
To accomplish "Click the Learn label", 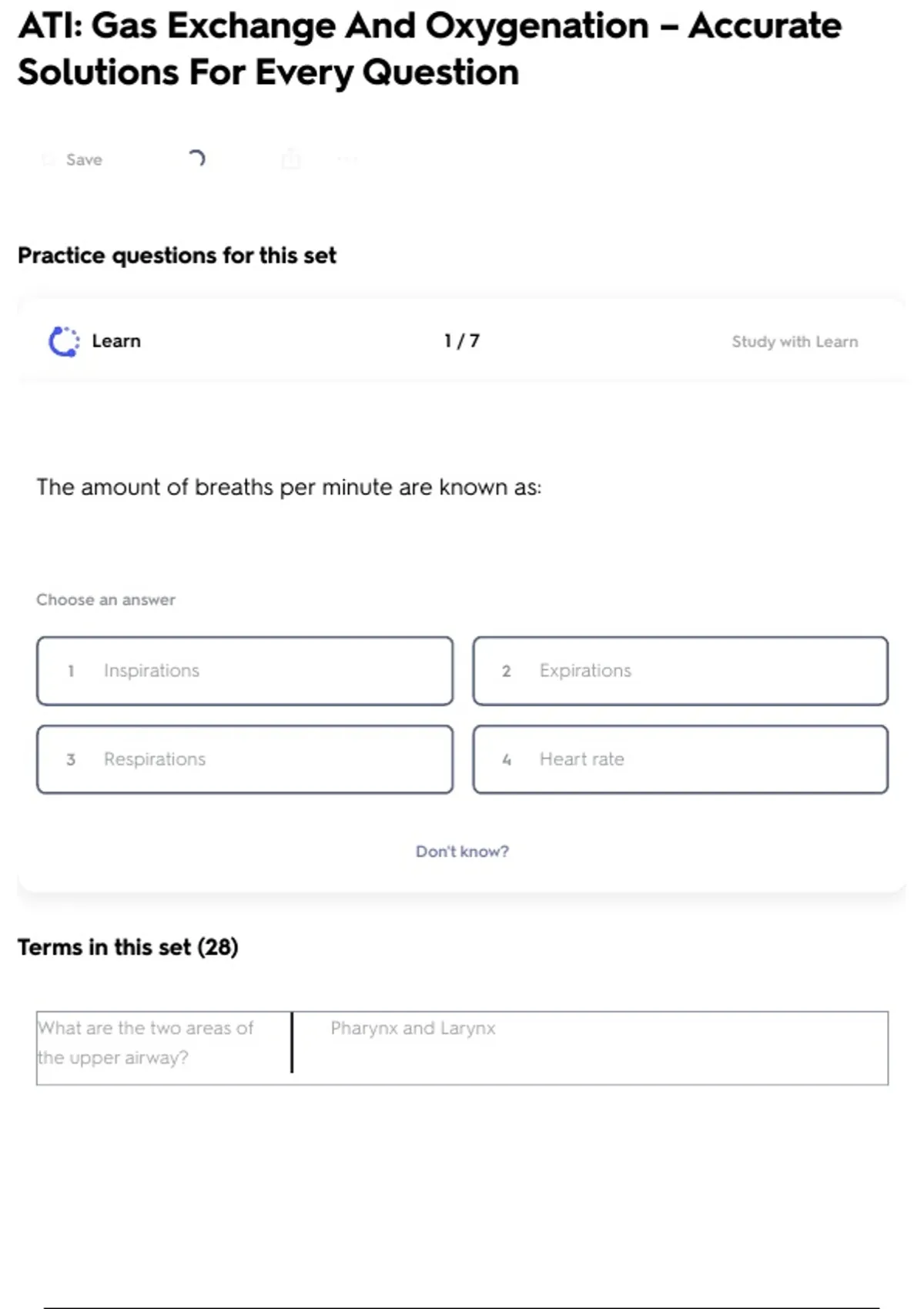I will click(116, 341).
